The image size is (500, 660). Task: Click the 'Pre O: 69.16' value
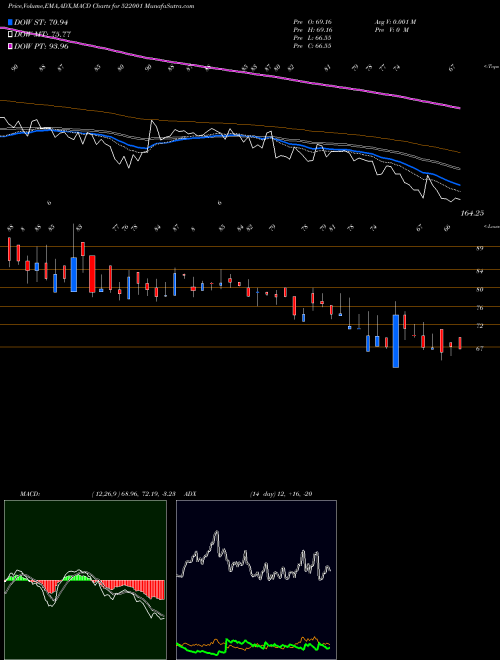[313, 22]
